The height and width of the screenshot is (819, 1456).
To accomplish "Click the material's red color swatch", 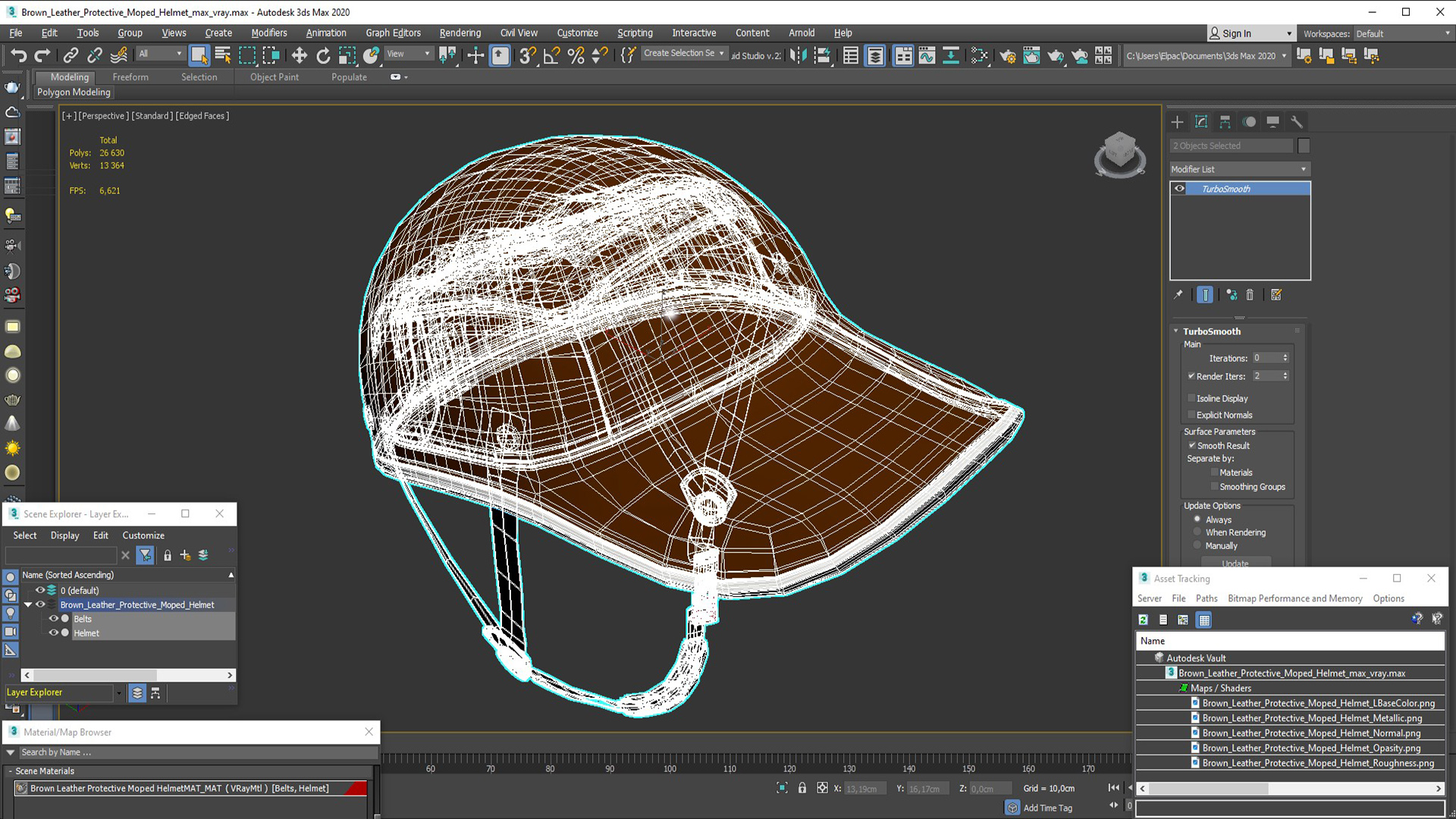I will pyautogui.click(x=356, y=789).
